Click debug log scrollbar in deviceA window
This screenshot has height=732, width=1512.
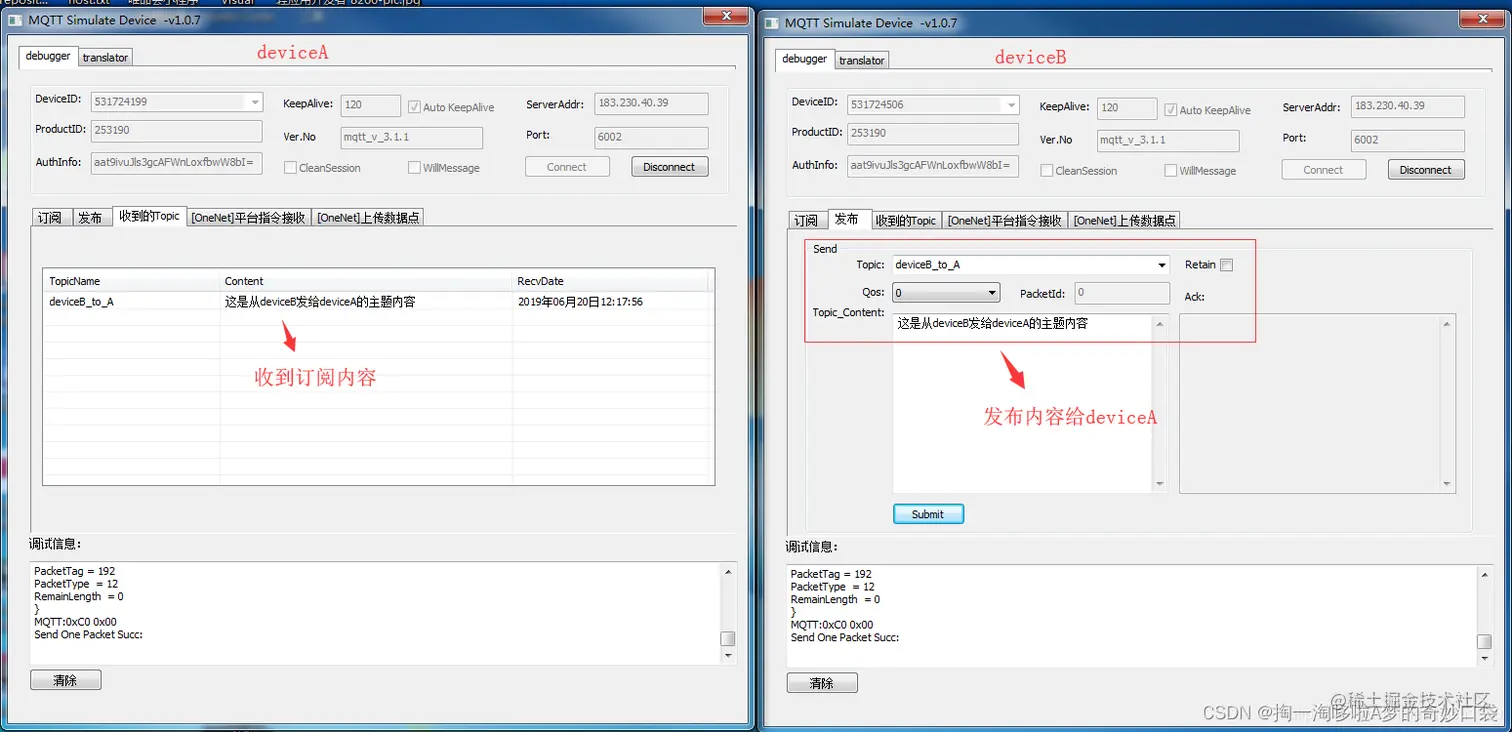point(728,613)
